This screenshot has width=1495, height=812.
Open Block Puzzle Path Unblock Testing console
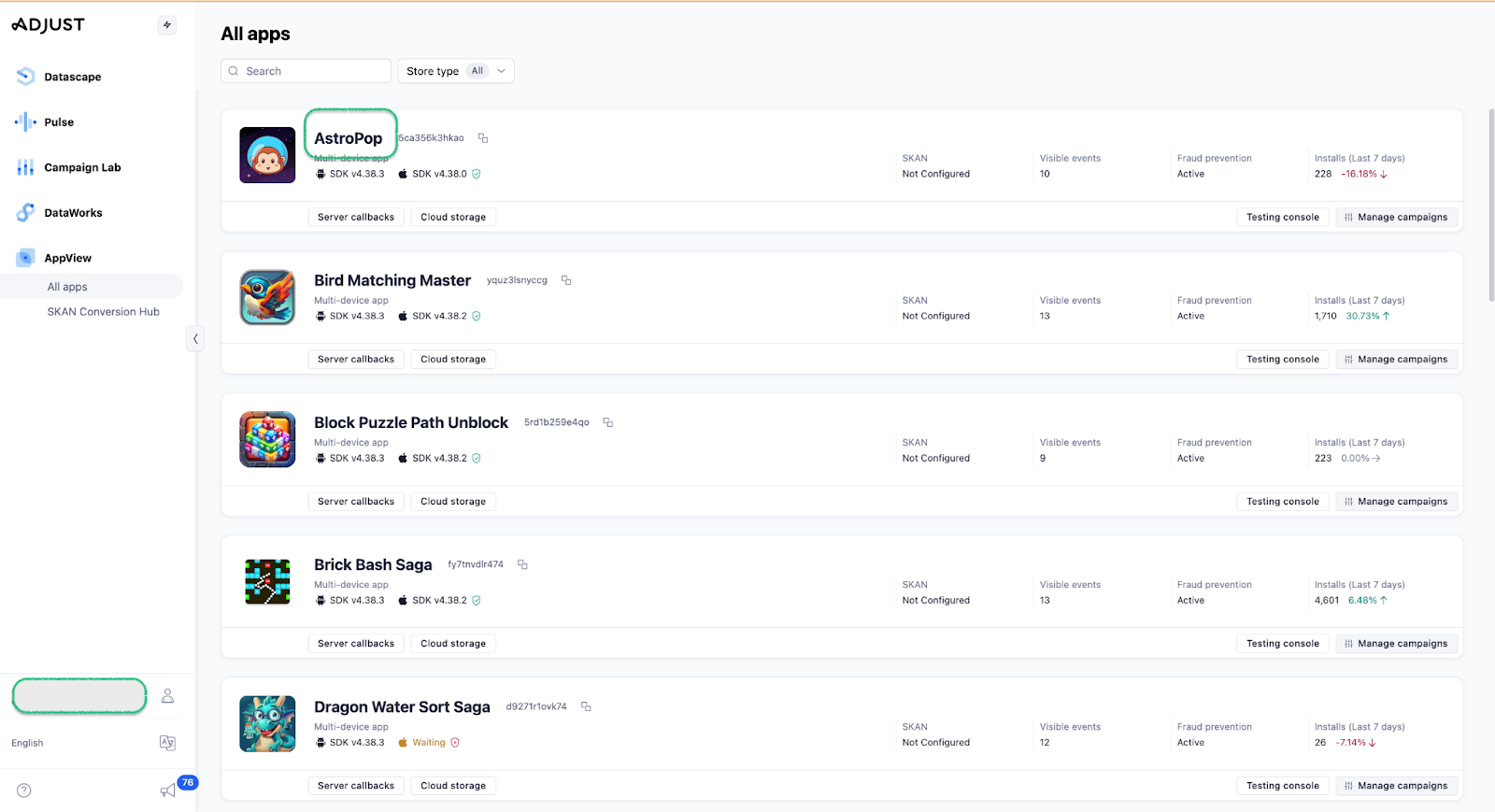coord(1283,501)
